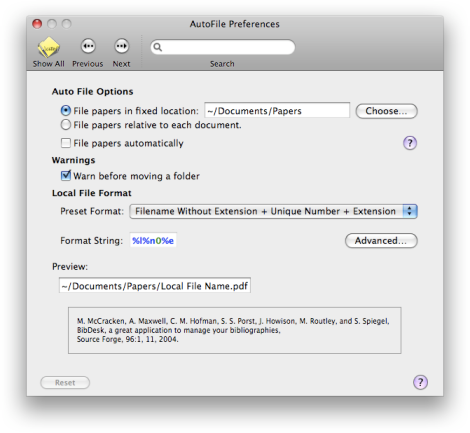Click the Show All preferences icon
Image resolution: width=470 pixels, height=433 pixels.
pyautogui.click(x=49, y=48)
